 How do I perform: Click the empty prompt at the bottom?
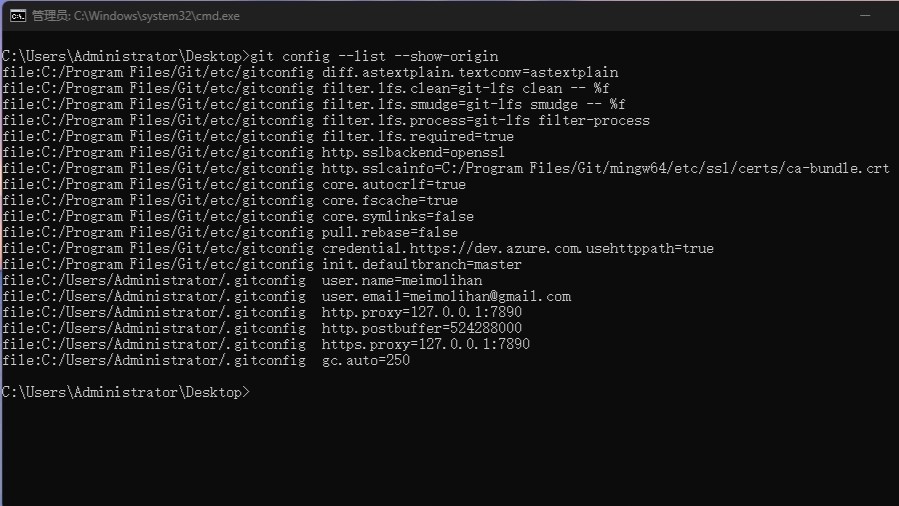(126, 393)
